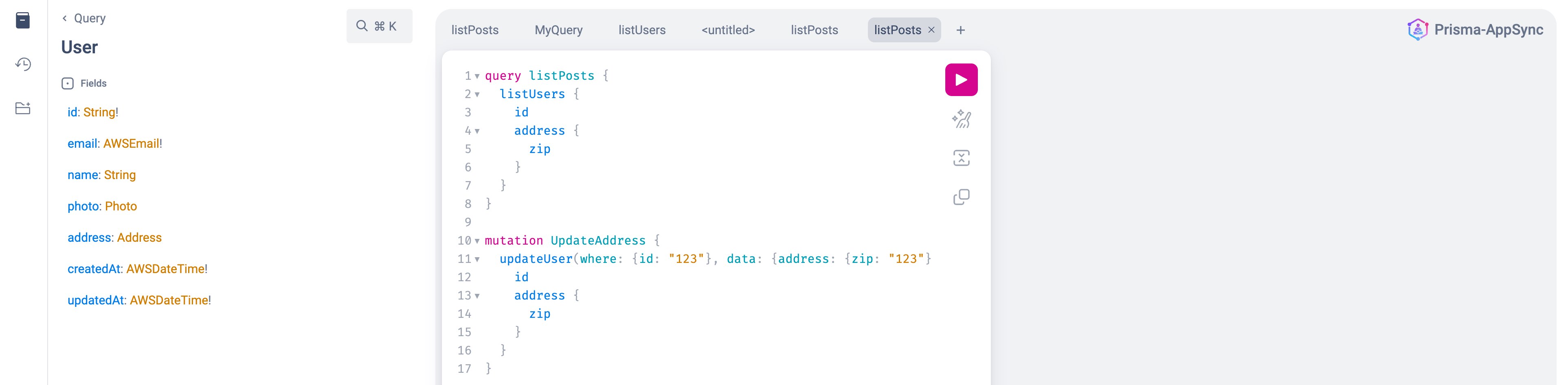Open search using the magnifying glass
1568x385 pixels.
pos(363,26)
